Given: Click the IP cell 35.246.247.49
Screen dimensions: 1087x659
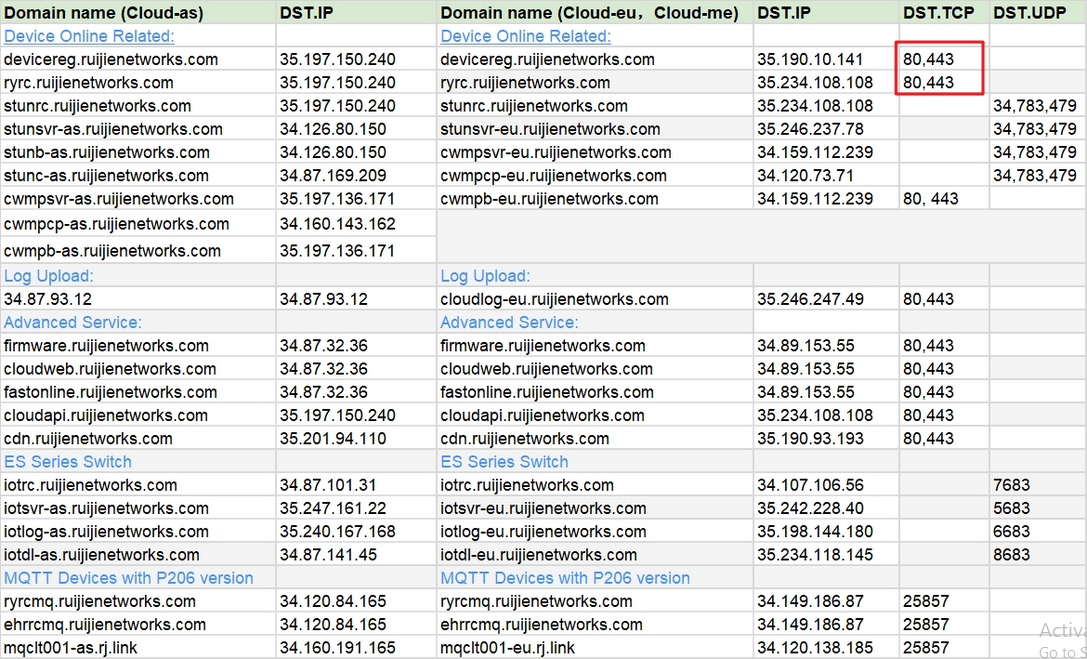Looking at the screenshot, I should point(810,299).
